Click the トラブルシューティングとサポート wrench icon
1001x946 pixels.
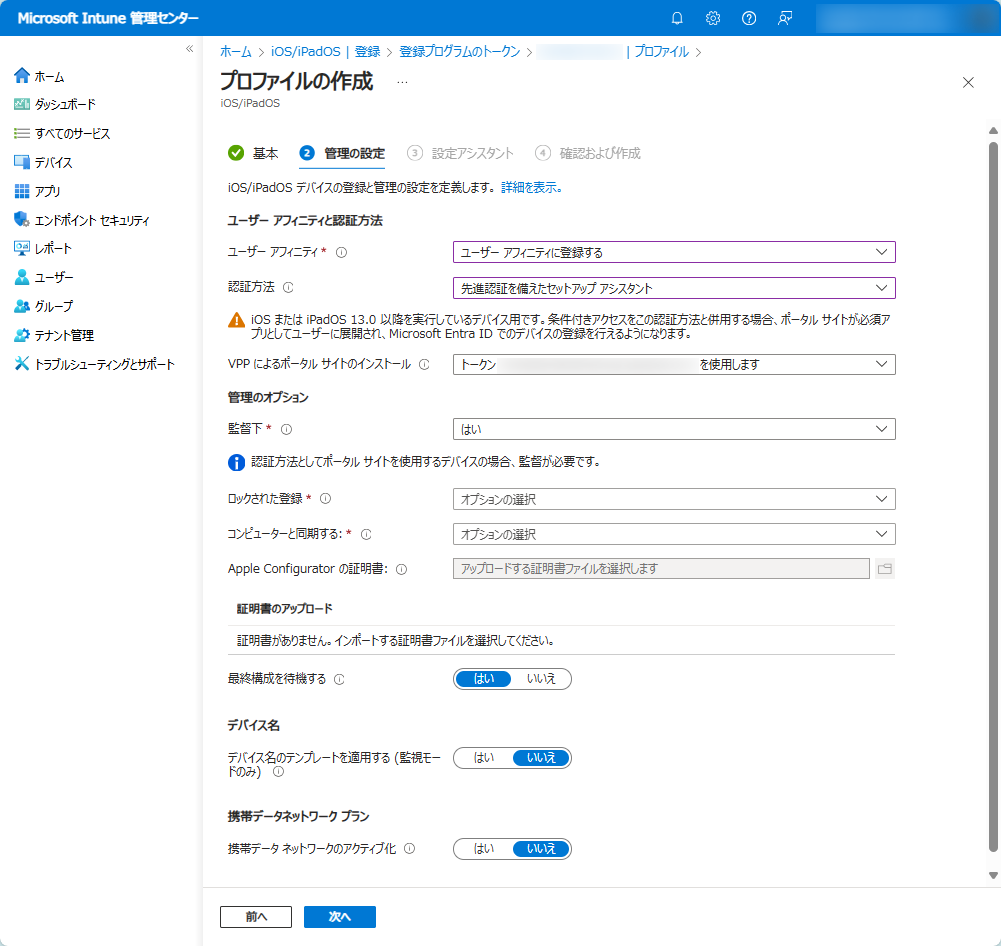[22, 364]
